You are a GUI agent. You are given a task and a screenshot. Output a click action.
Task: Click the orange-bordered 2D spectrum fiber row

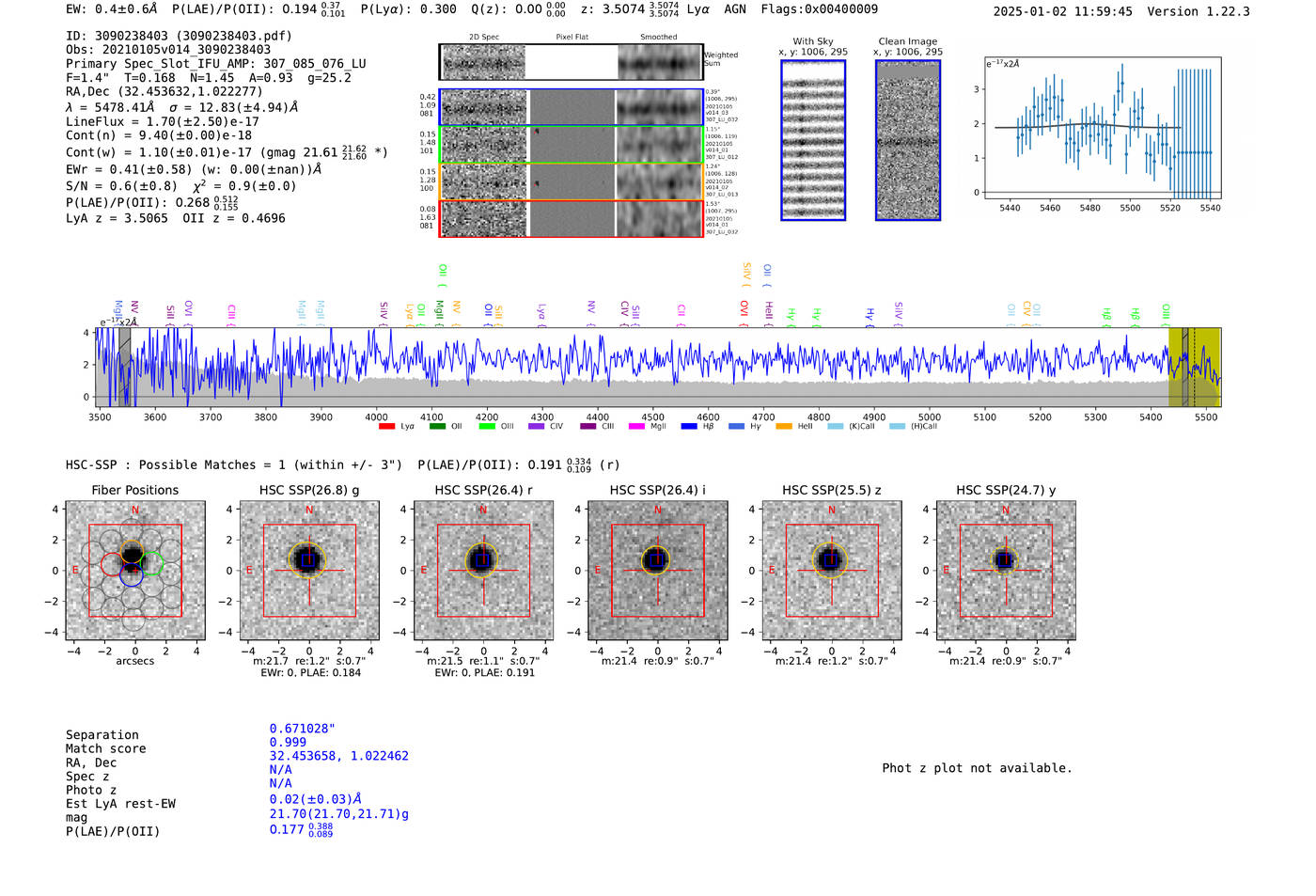pos(572,181)
